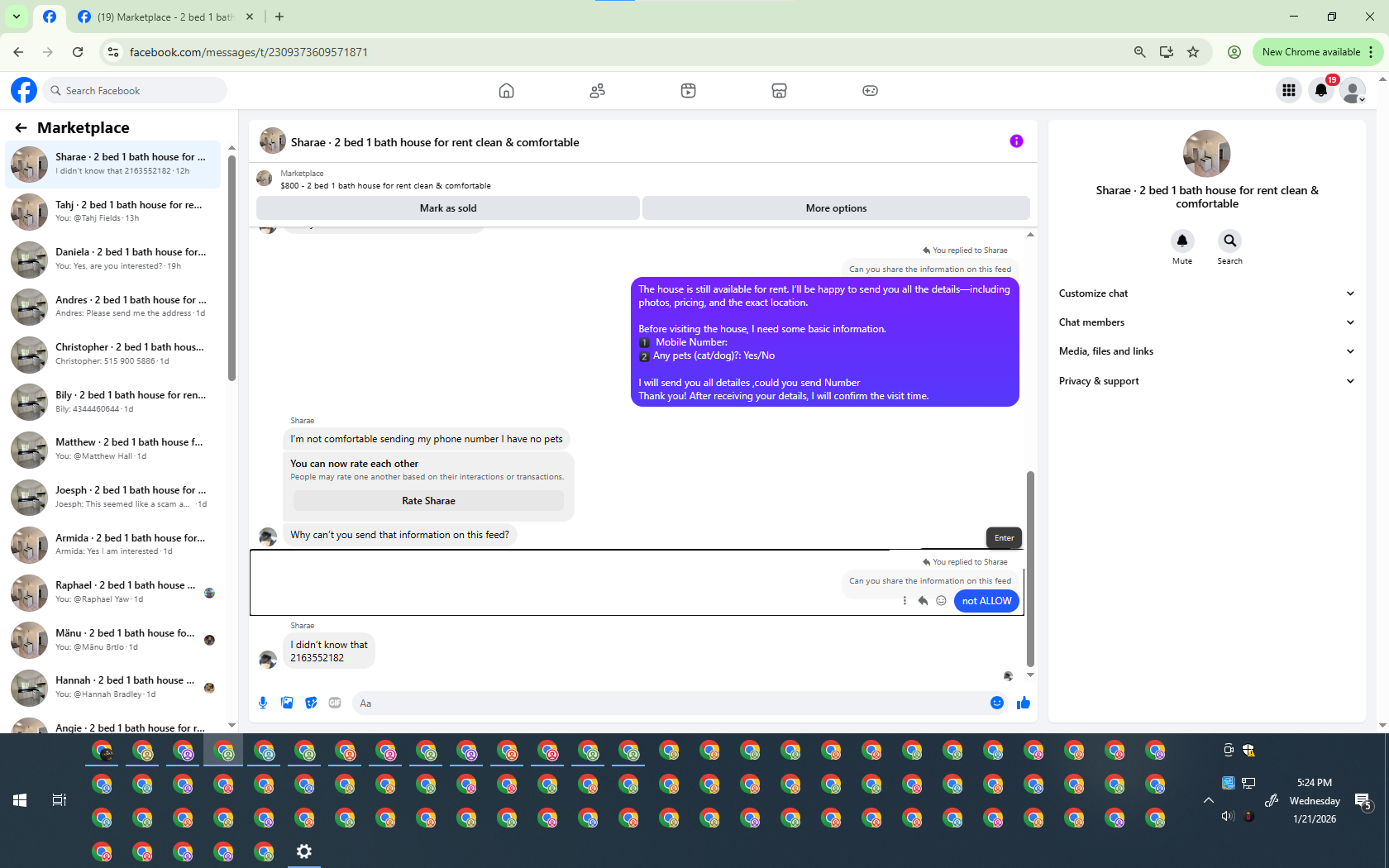Click the Rate Sharae button
This screenshot has width=1389, height=868.
pos(428,501)
